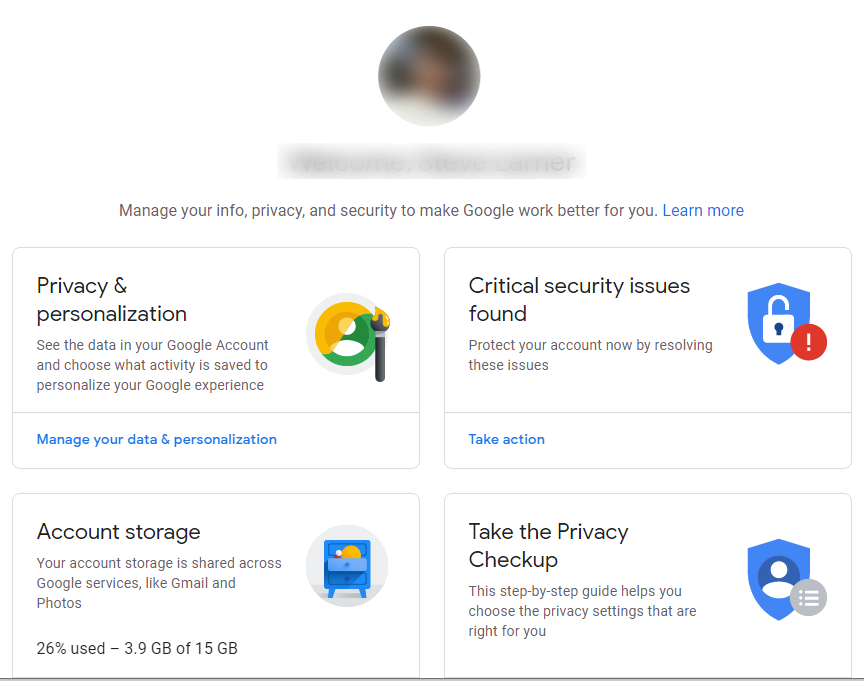
Task: Click the Privacy & personalization heading
Action: [x=111, y=299]
